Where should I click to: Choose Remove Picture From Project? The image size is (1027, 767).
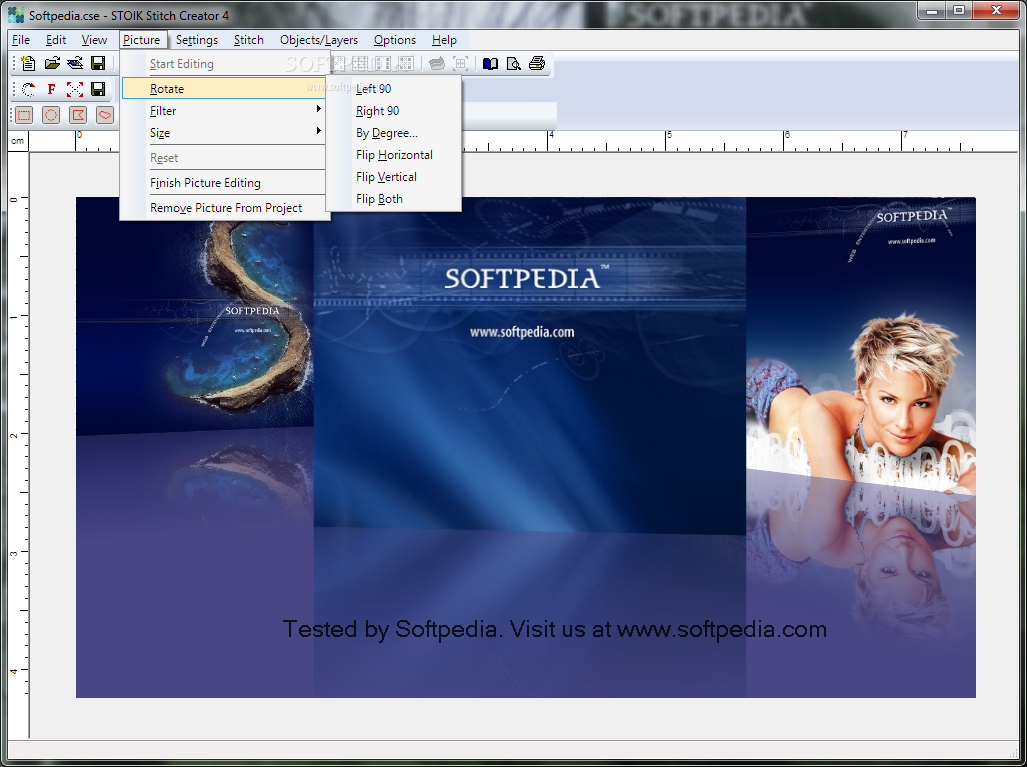tap(224, 208)
